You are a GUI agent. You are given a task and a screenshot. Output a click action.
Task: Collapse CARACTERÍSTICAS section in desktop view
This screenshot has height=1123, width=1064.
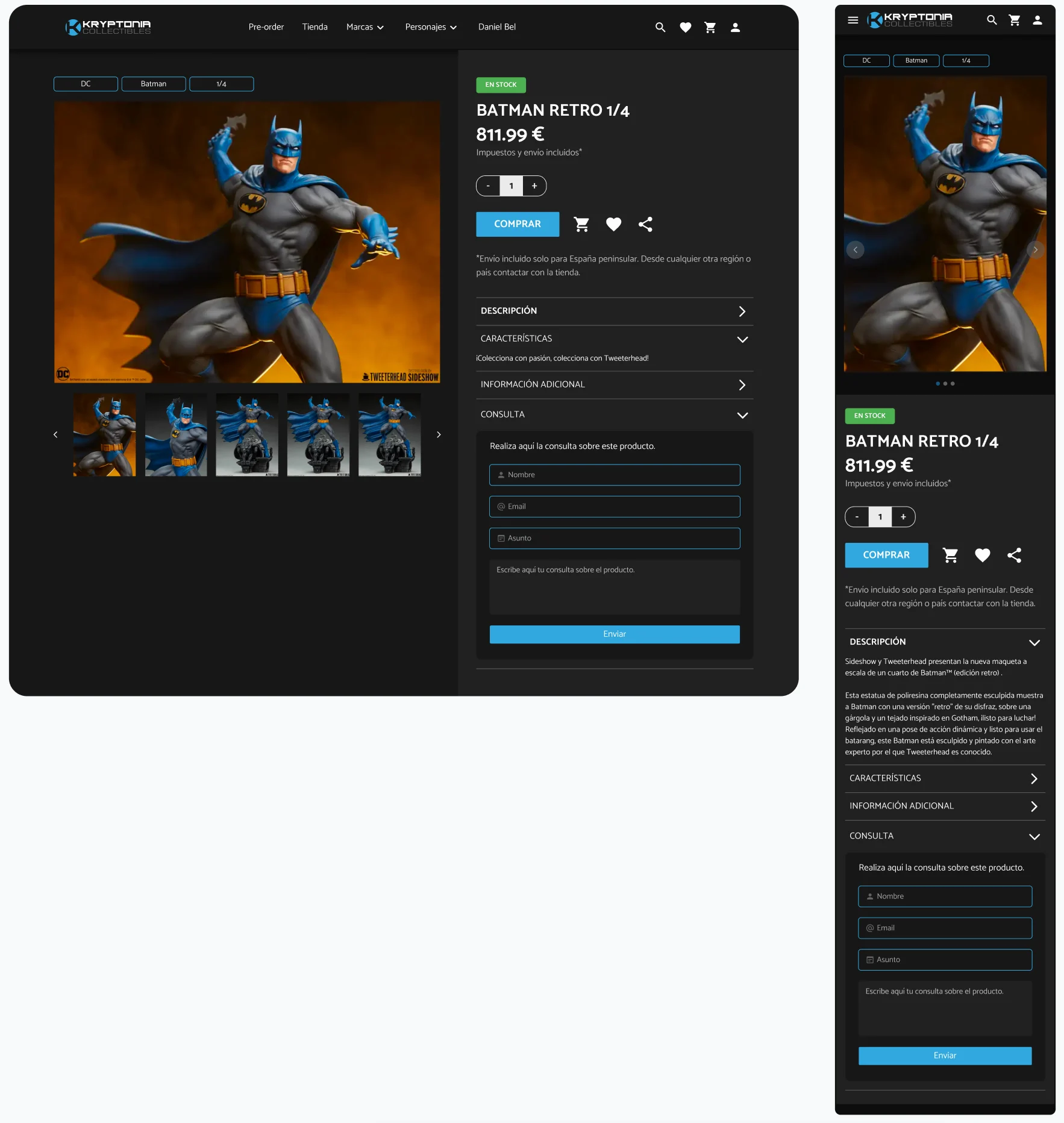[x=615, y=339]
